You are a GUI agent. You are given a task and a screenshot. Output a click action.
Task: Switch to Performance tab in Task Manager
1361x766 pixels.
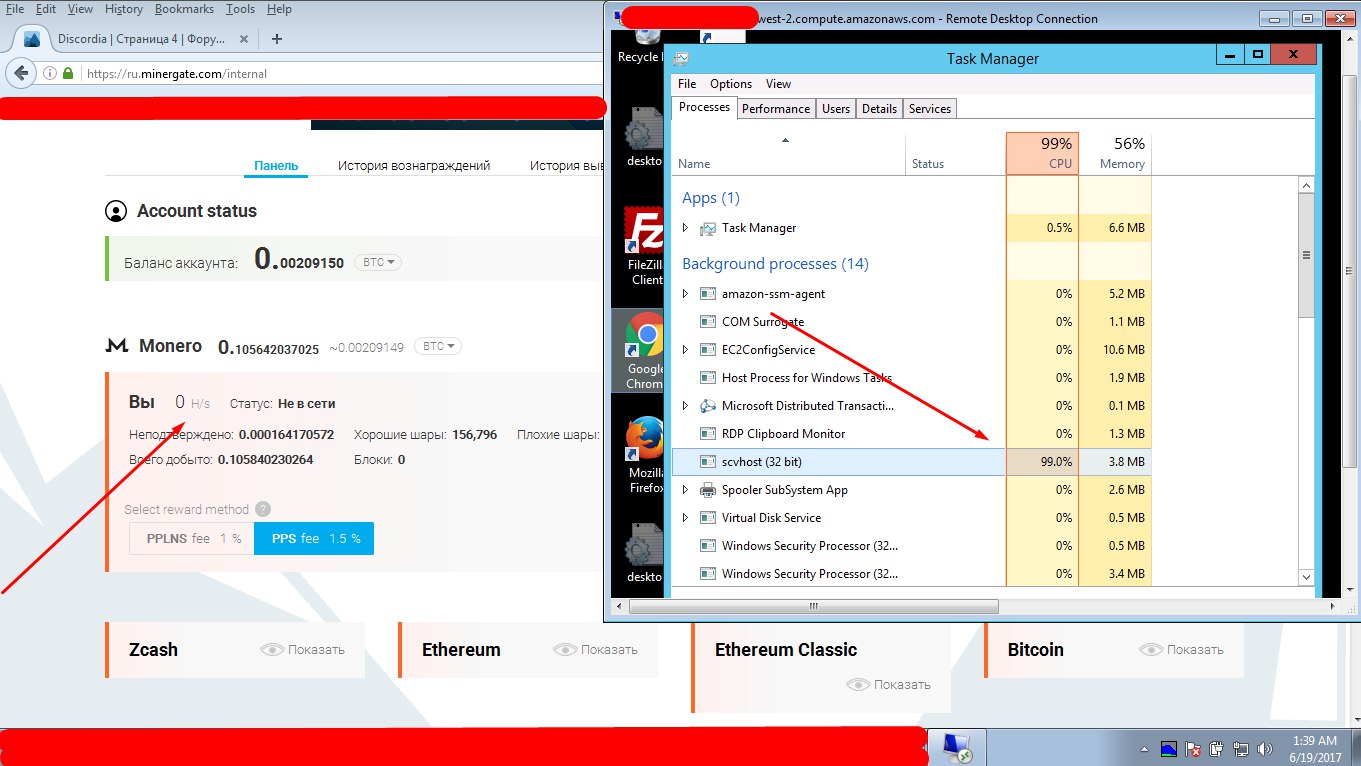tap(776, 109)
